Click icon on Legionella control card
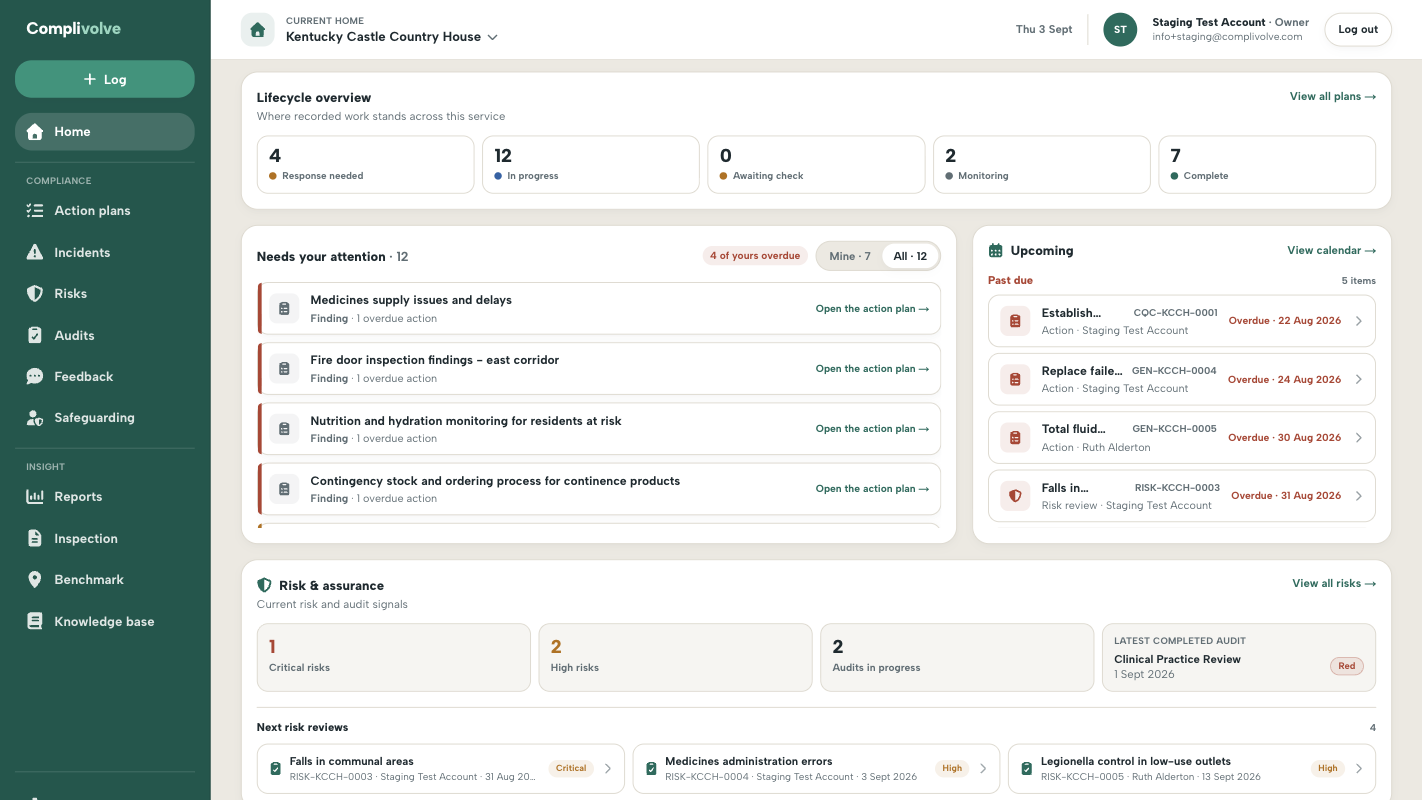 1027,768
